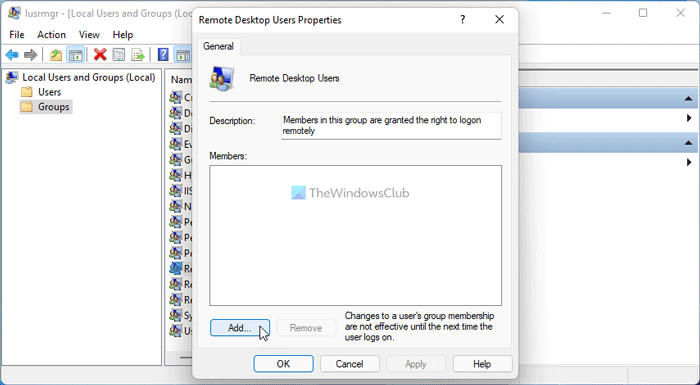The image size is (700, 385).
Task: Select the group row starting with Gu
Action: point(181,159)
